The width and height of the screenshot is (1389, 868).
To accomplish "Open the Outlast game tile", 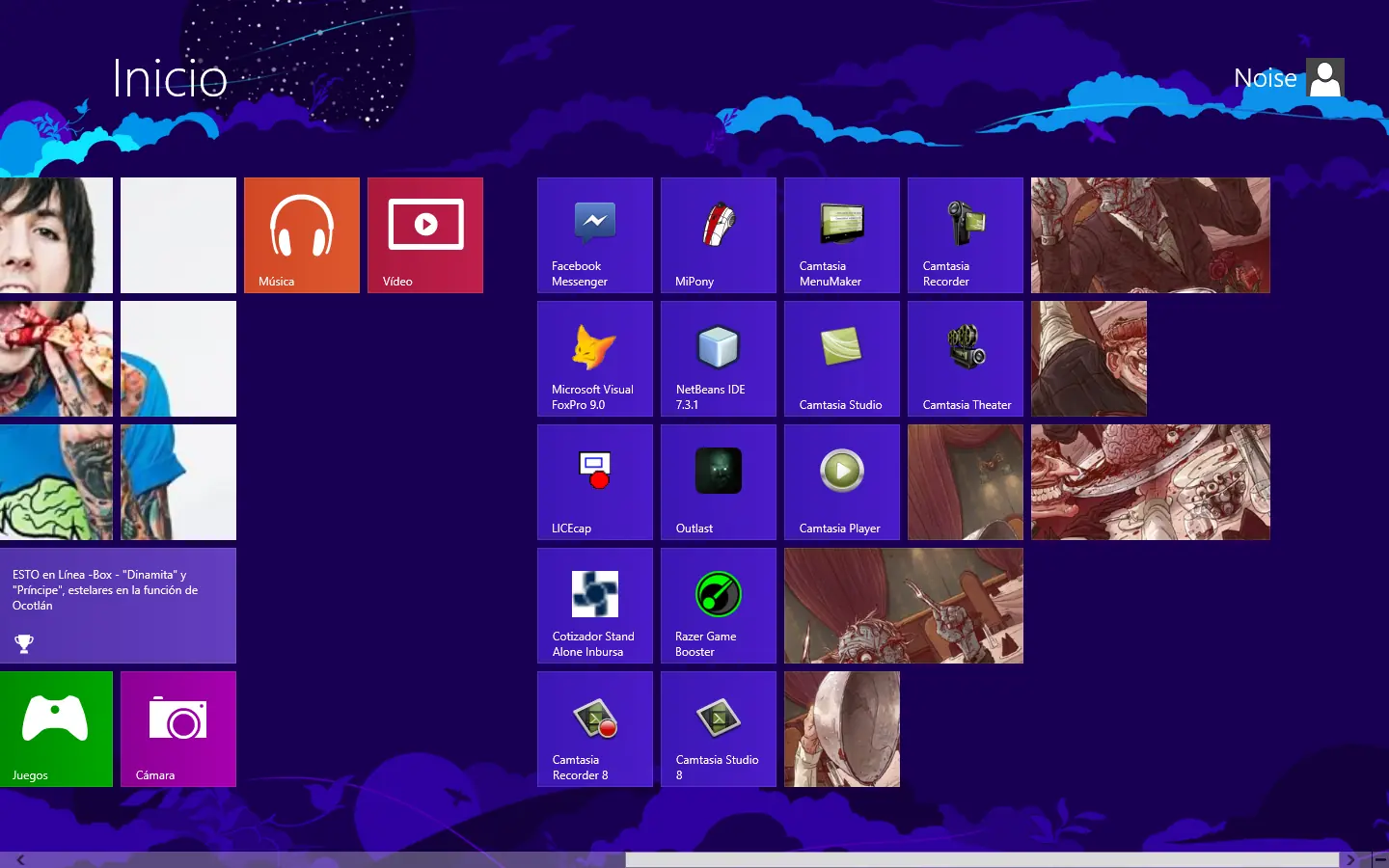I will (719, 482).
